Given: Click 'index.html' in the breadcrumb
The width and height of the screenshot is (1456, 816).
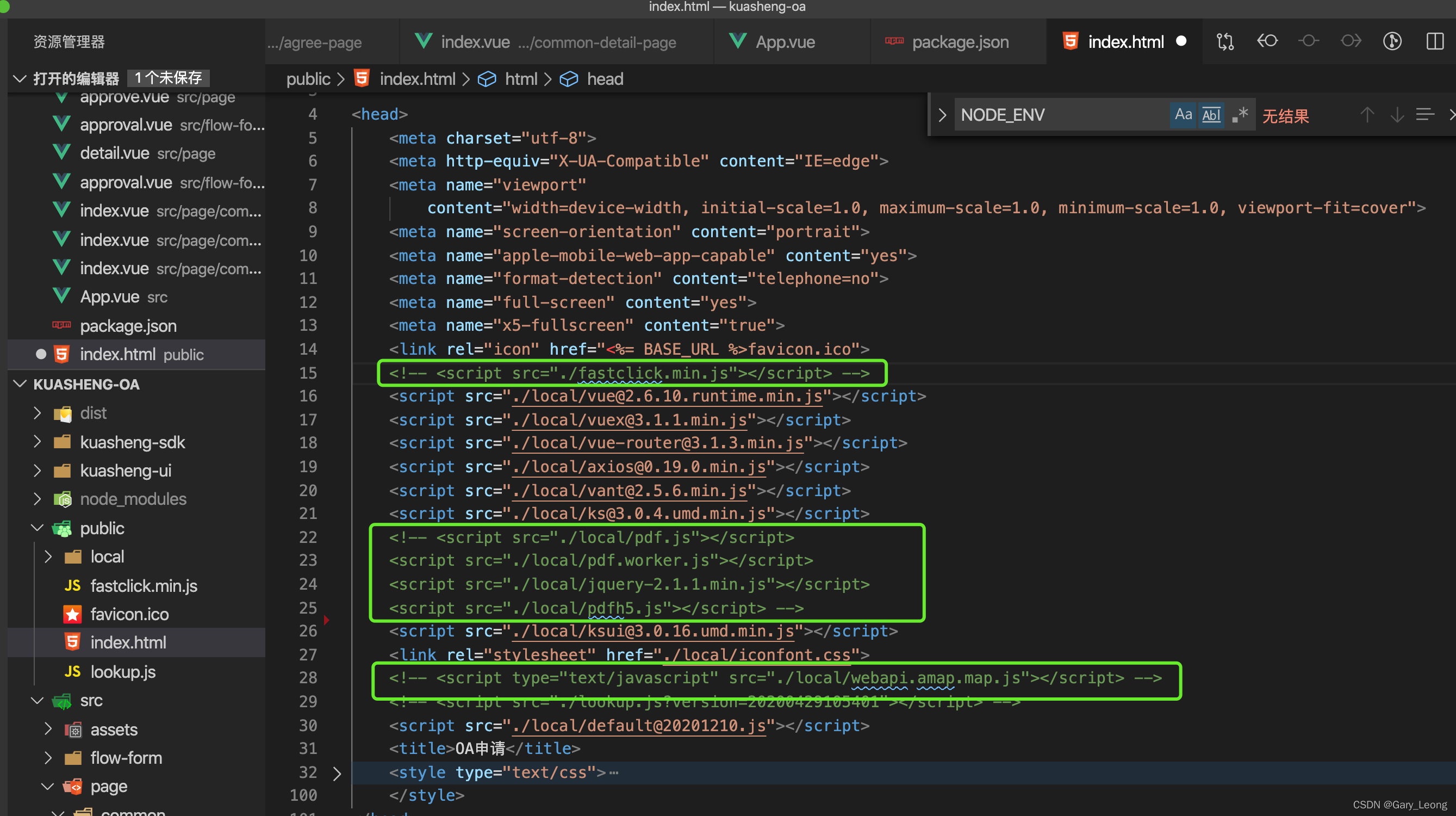Looking at the screenshot, I should [x=417, y=78].
